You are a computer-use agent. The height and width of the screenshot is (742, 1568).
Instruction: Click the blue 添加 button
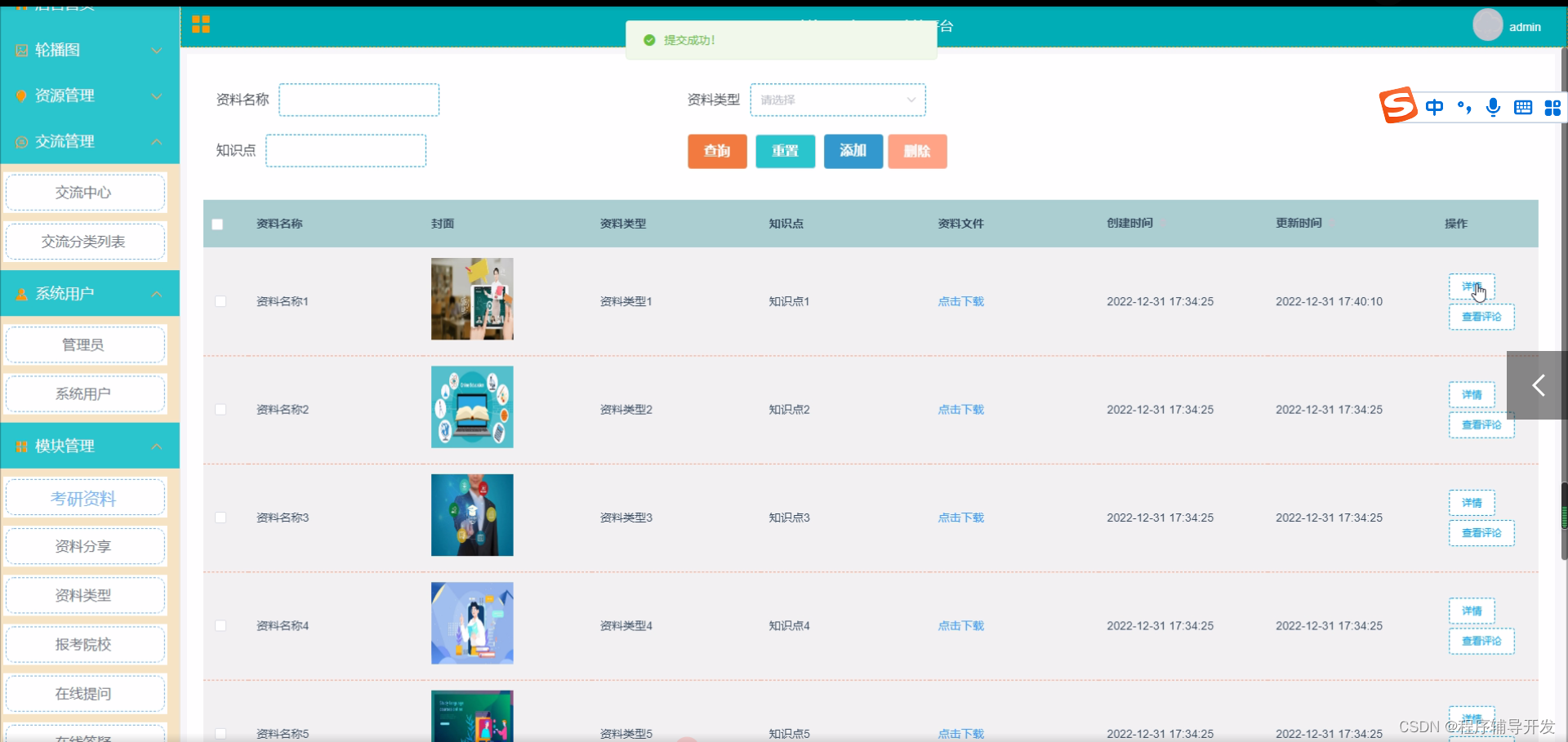[853, 151]
